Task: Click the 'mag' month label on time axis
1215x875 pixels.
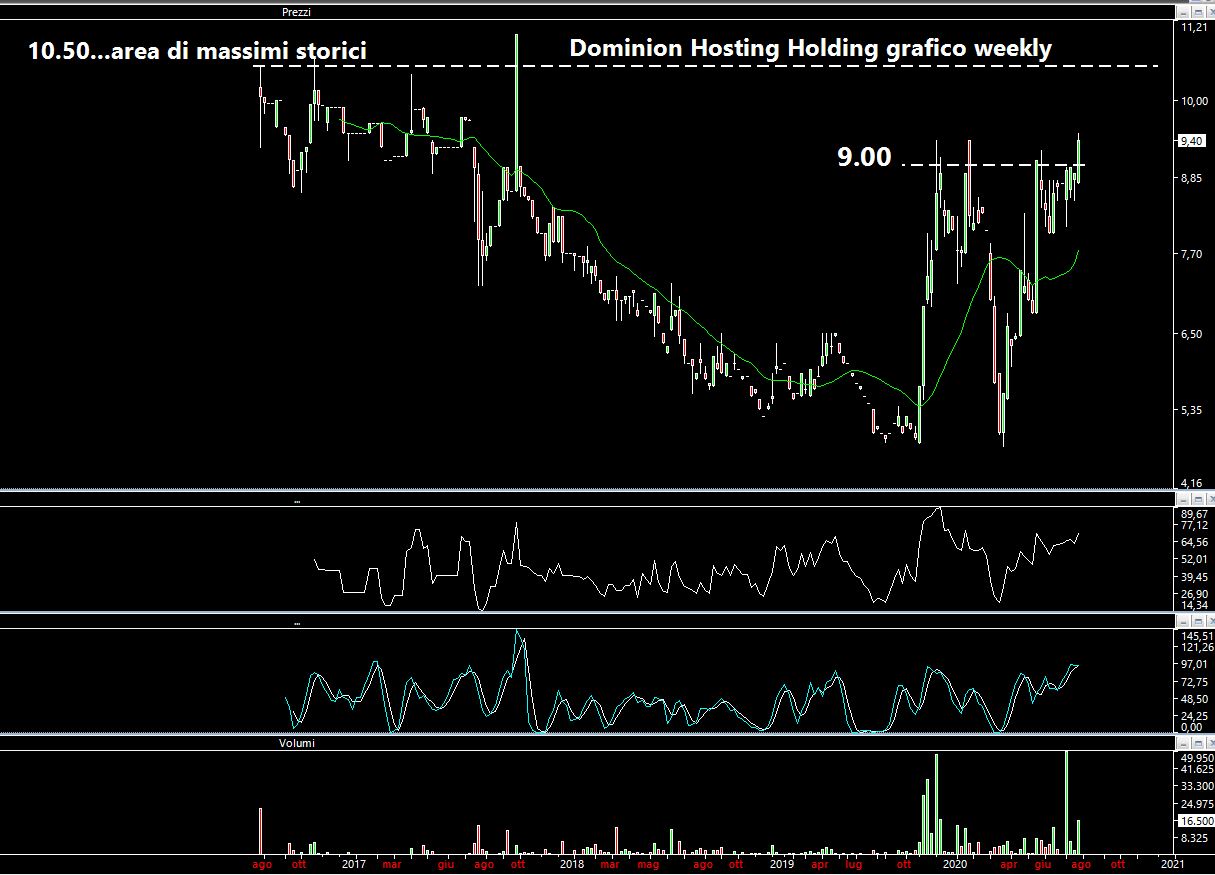Action: (648, 864)
